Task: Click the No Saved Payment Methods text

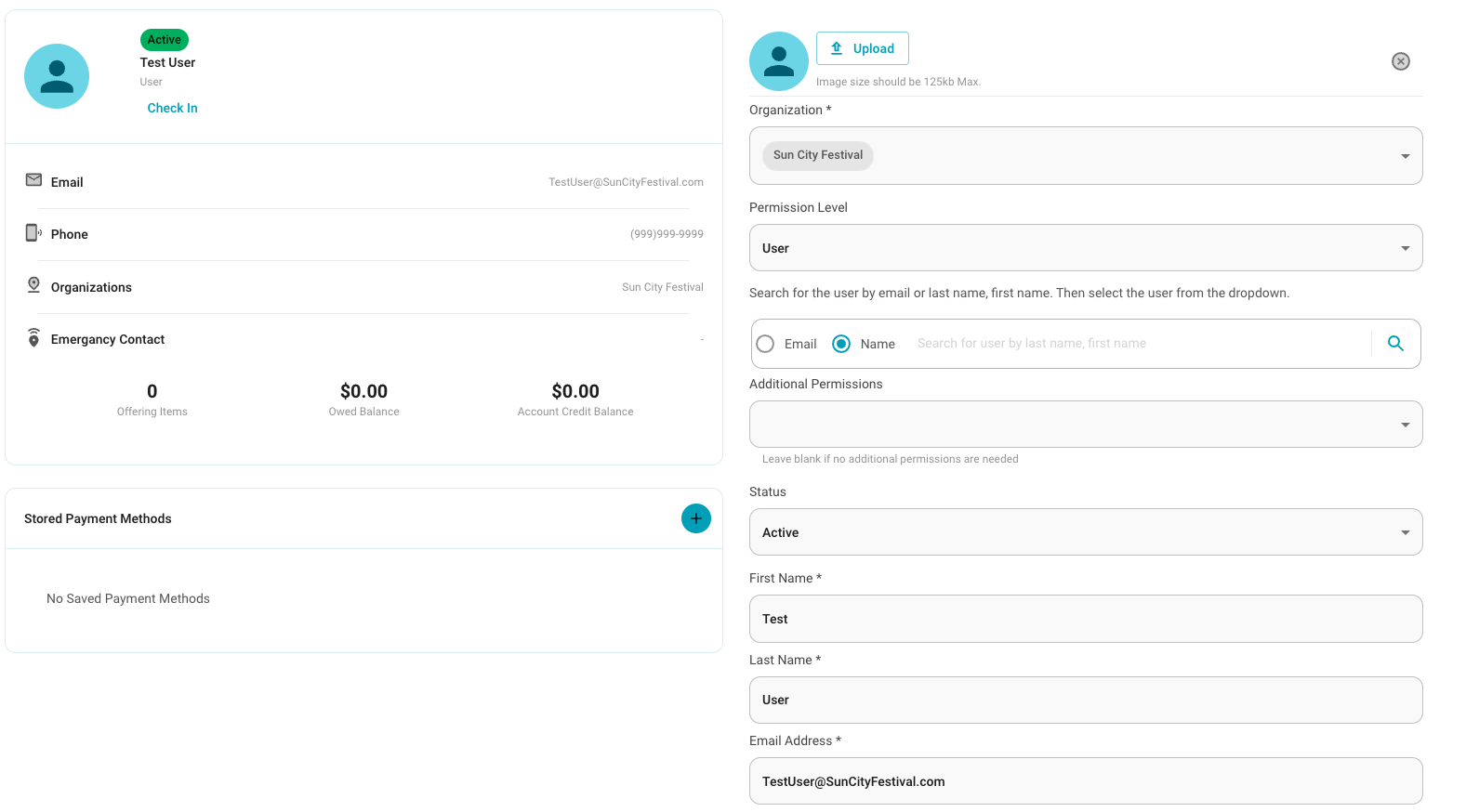Action: tap(128, 598)
